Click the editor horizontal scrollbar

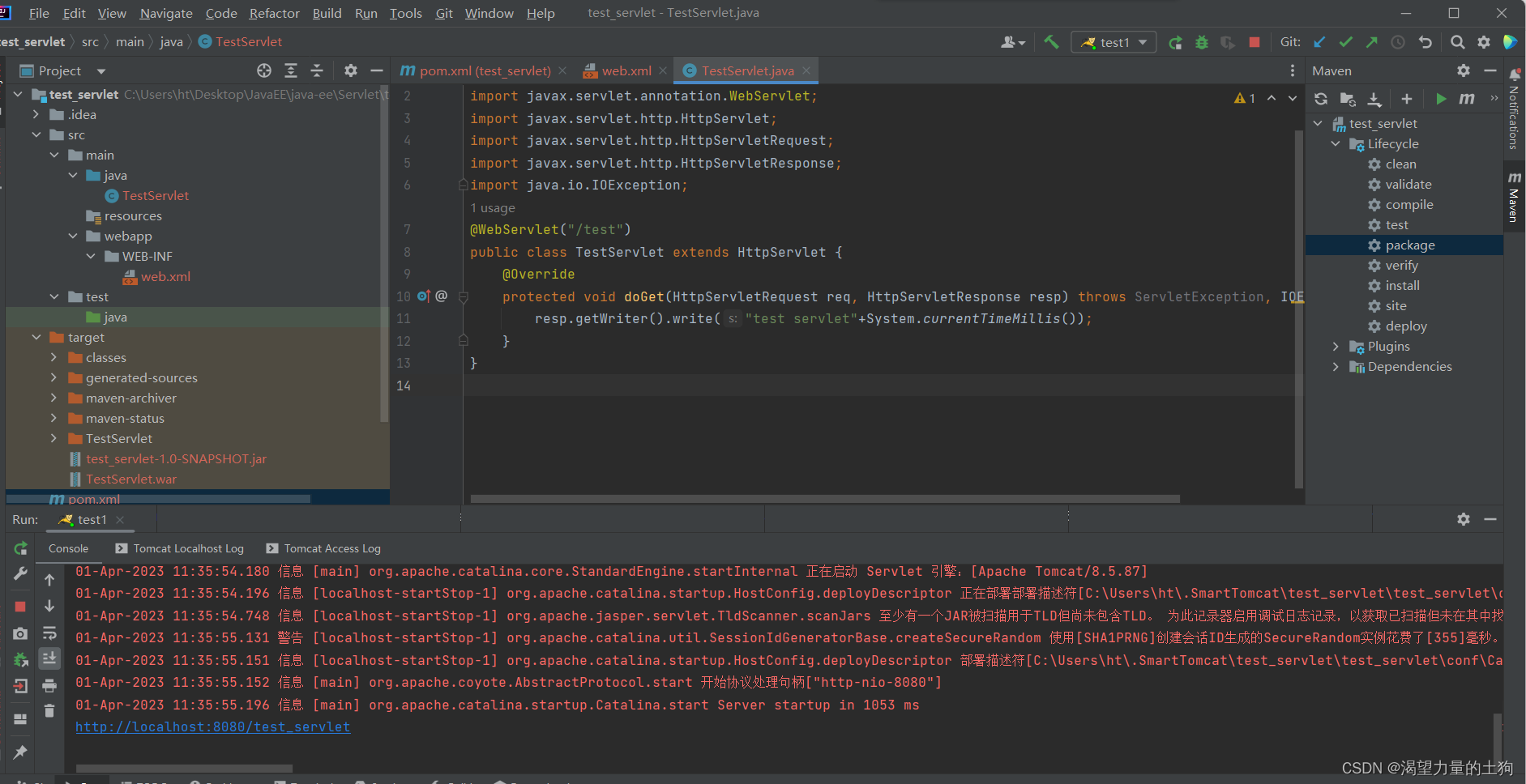coord(825,499)
